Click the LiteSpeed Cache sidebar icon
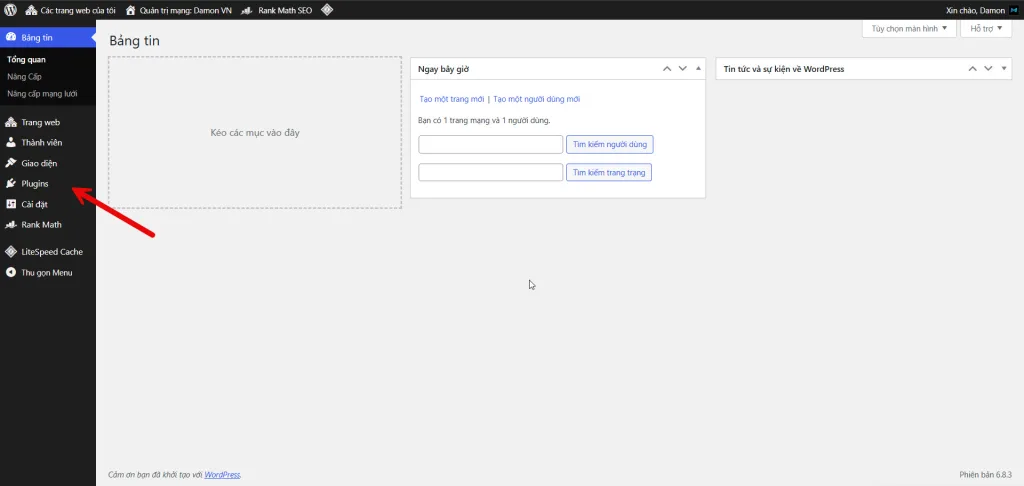1024x486 pixels. point(11,251)
